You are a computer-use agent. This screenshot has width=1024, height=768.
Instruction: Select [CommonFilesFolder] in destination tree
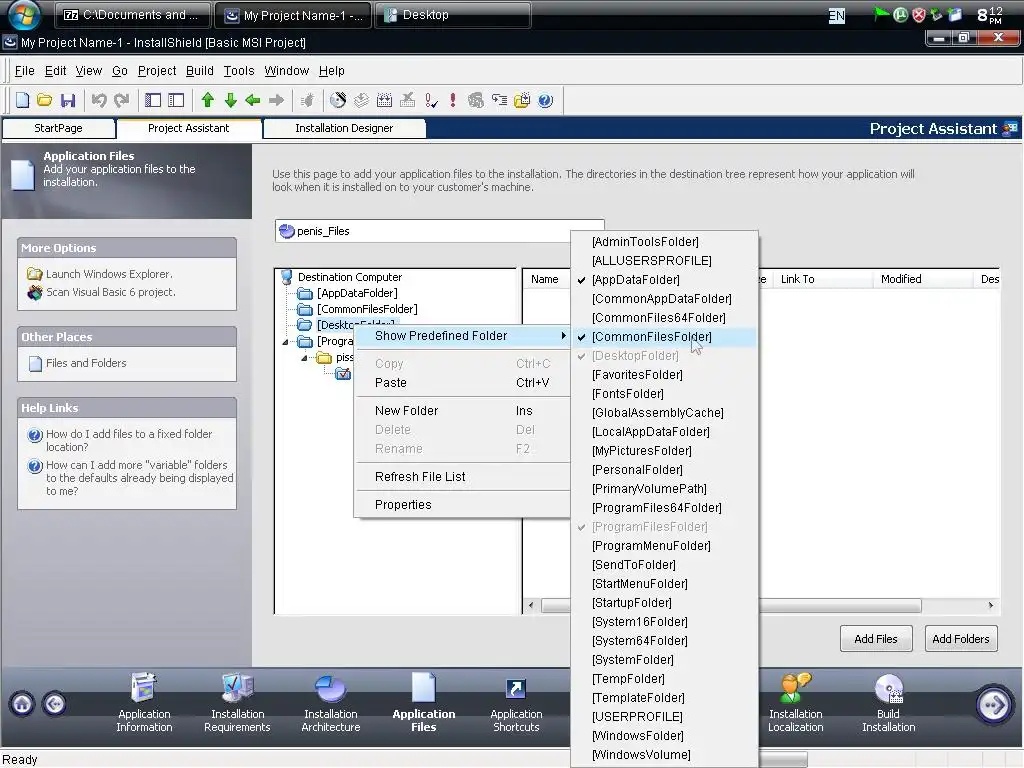367,309
